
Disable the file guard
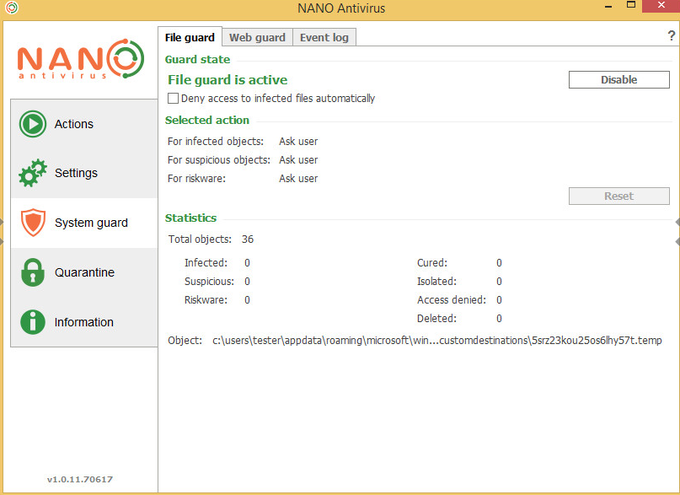tap(619, 80)
